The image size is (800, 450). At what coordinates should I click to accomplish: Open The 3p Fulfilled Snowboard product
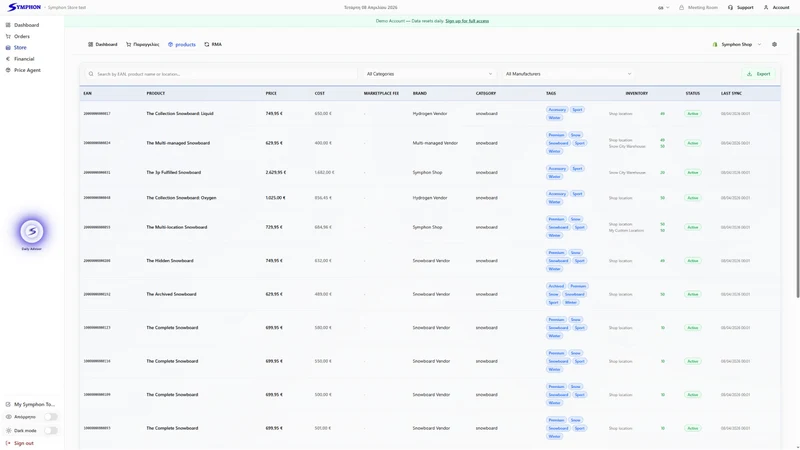coord(173,172)
